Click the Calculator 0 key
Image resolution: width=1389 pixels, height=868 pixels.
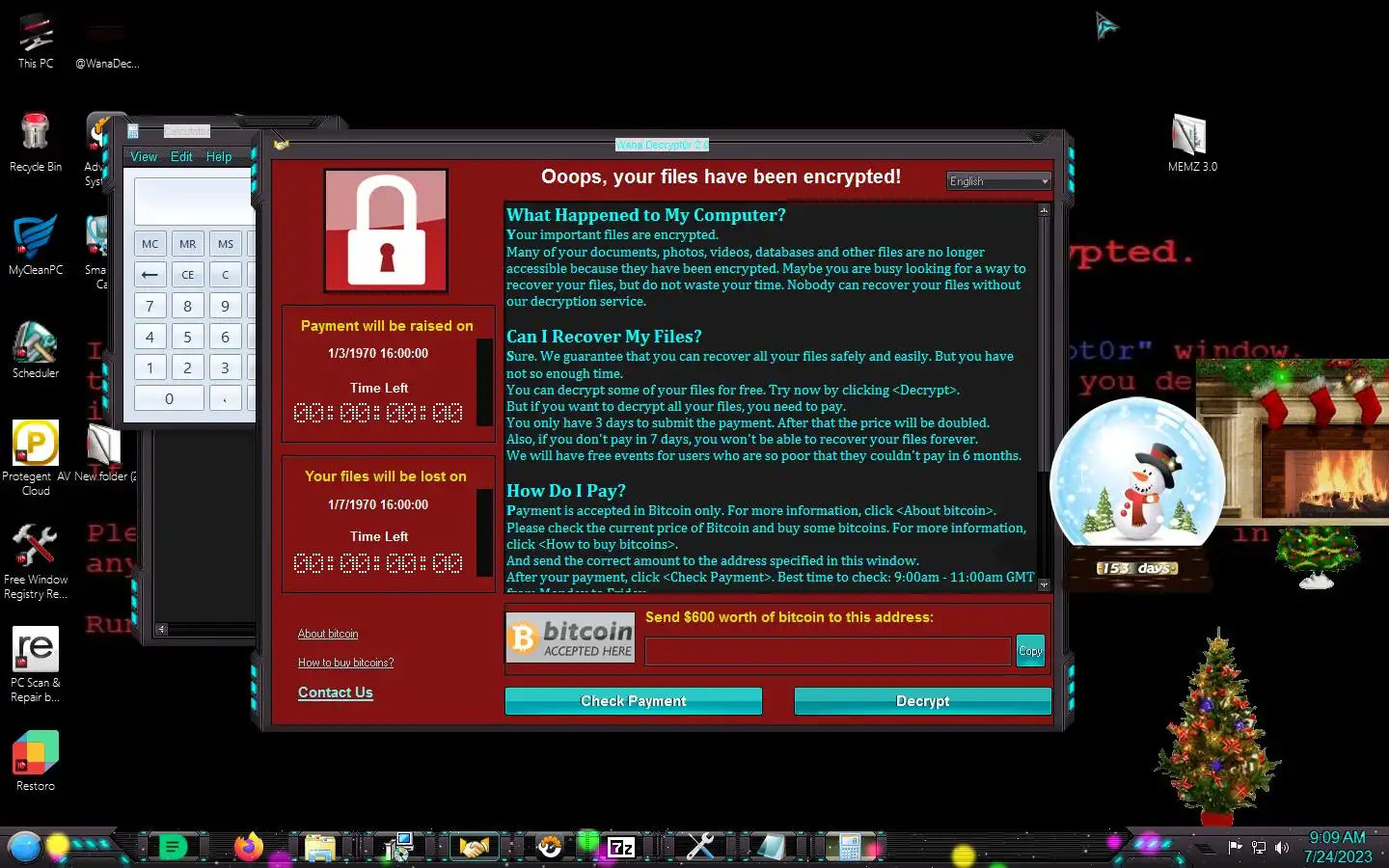coord(169,398)
